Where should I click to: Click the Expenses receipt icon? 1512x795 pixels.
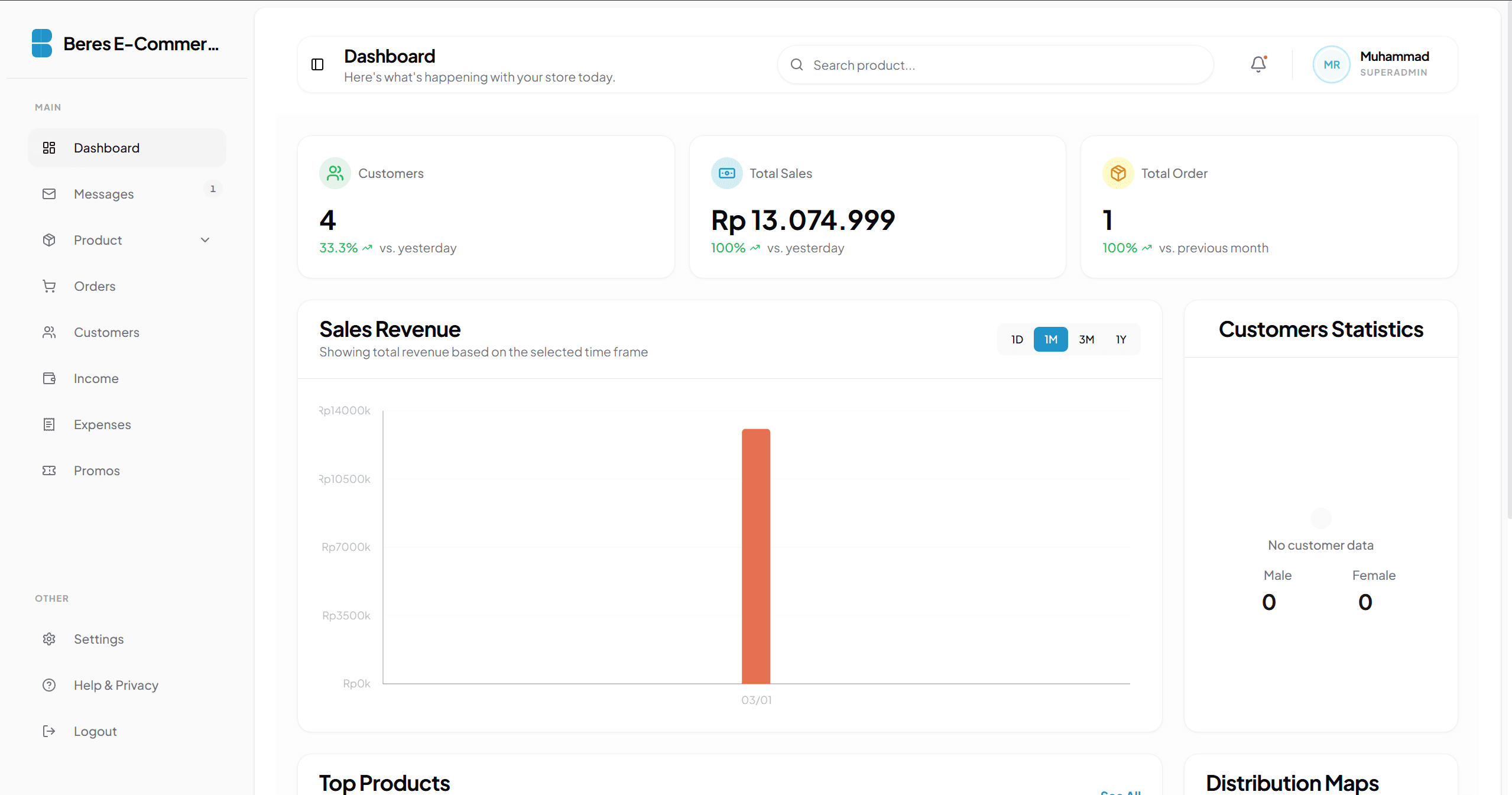tap(49, 424)
